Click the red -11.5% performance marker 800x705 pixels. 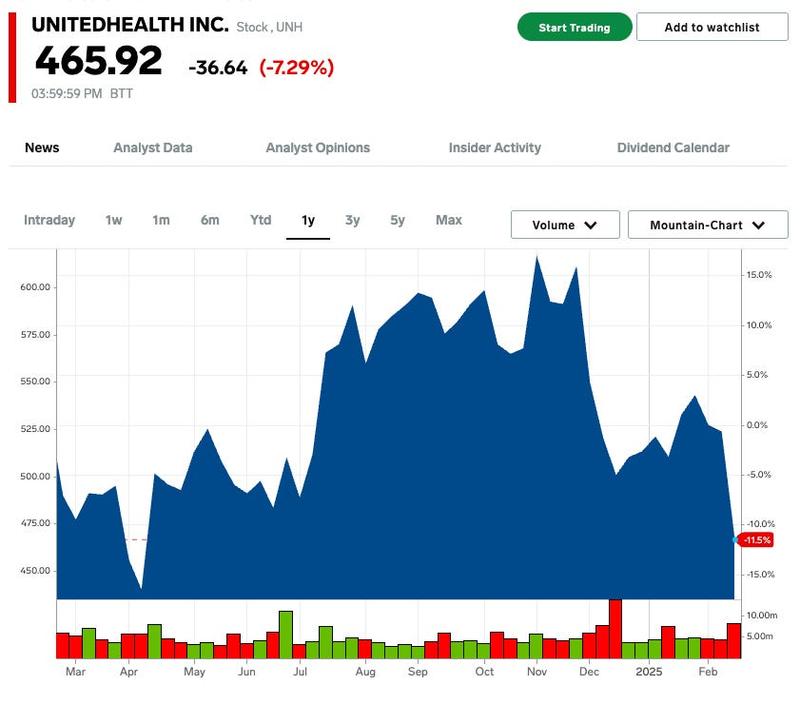coord(756,538)
